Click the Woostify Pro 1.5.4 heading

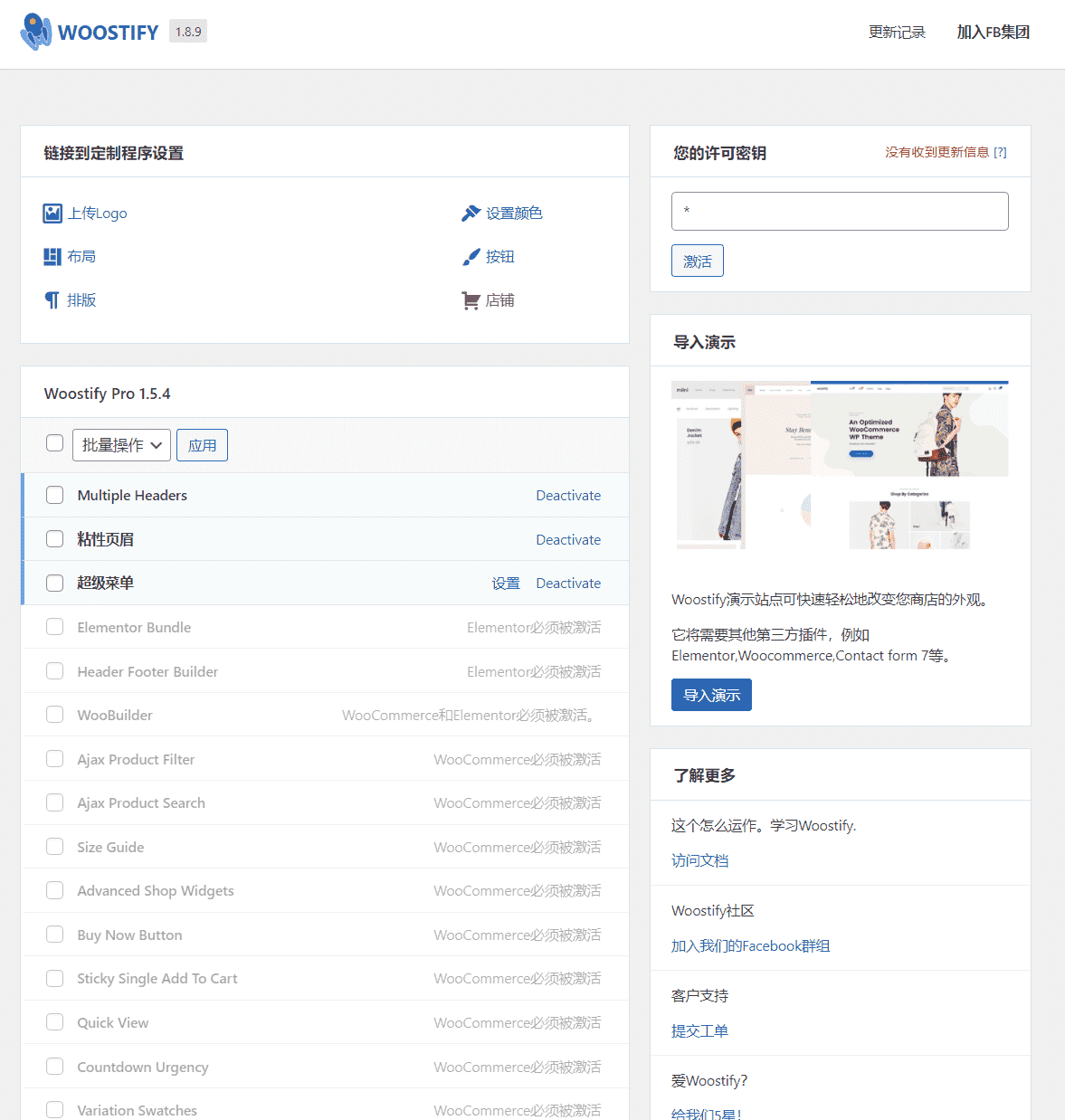coord(107,394)
